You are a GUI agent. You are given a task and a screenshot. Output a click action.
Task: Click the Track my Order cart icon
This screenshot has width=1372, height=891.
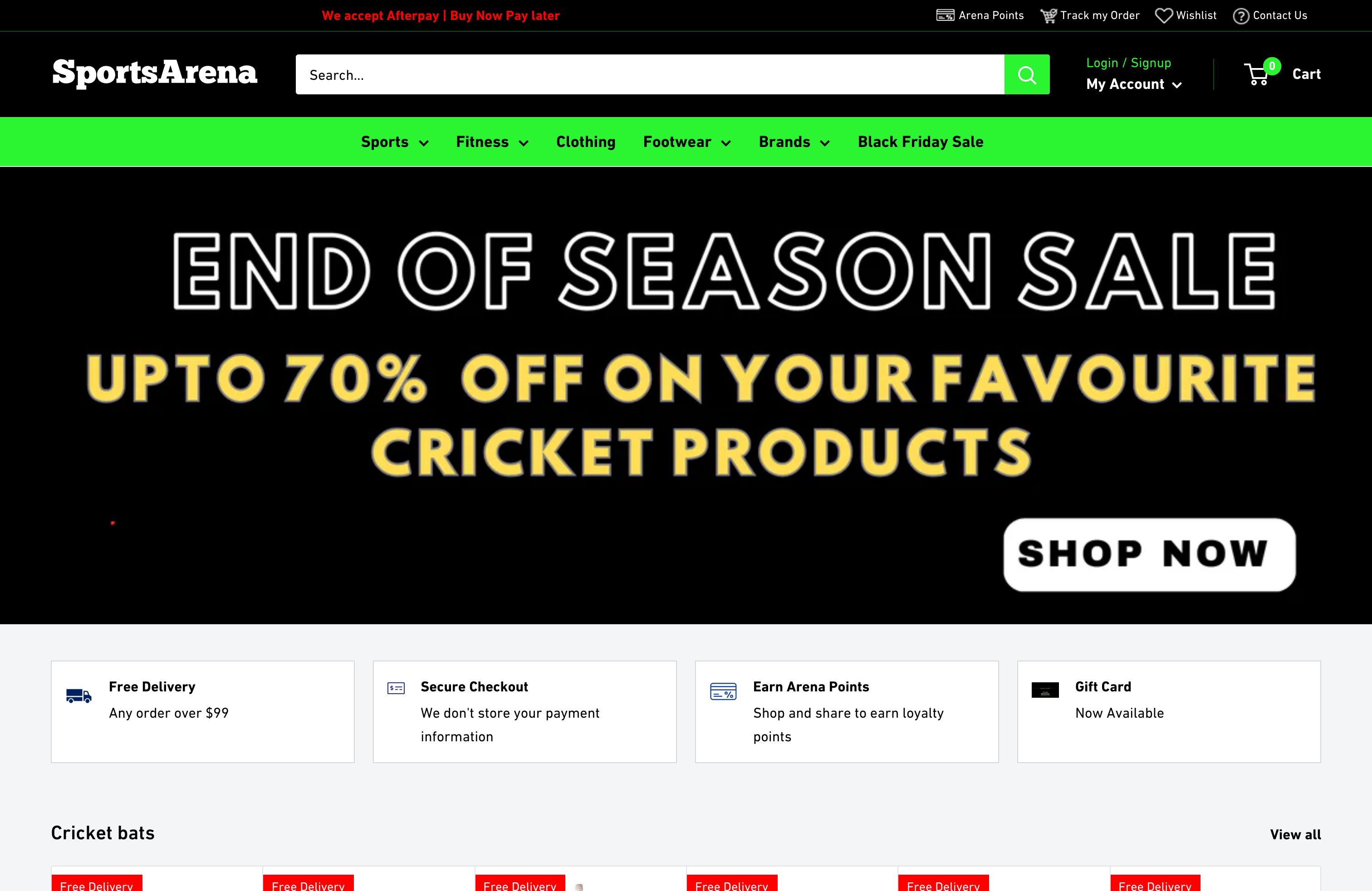coord(1048,15)
